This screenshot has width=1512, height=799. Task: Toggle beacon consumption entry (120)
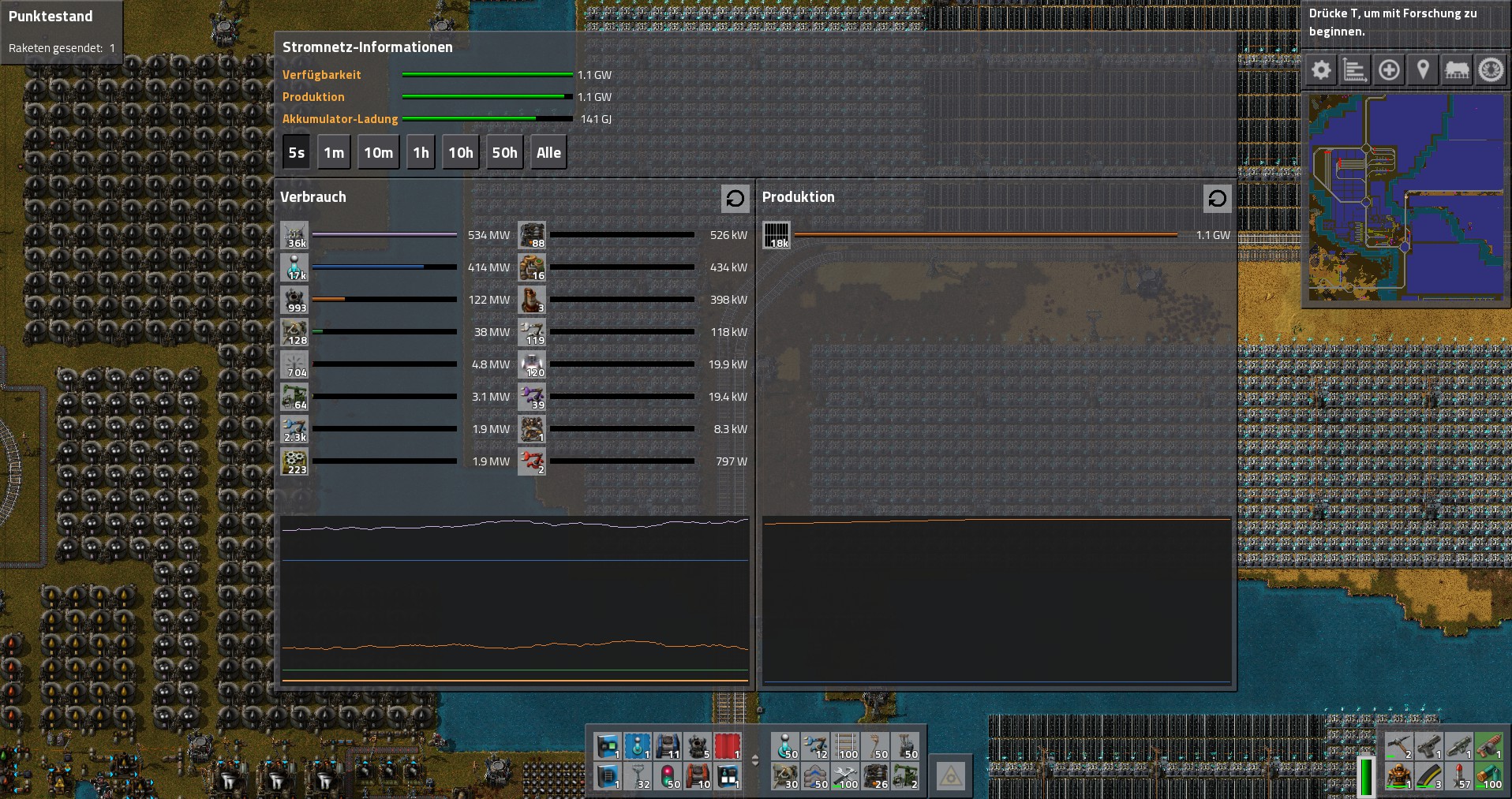532,364
